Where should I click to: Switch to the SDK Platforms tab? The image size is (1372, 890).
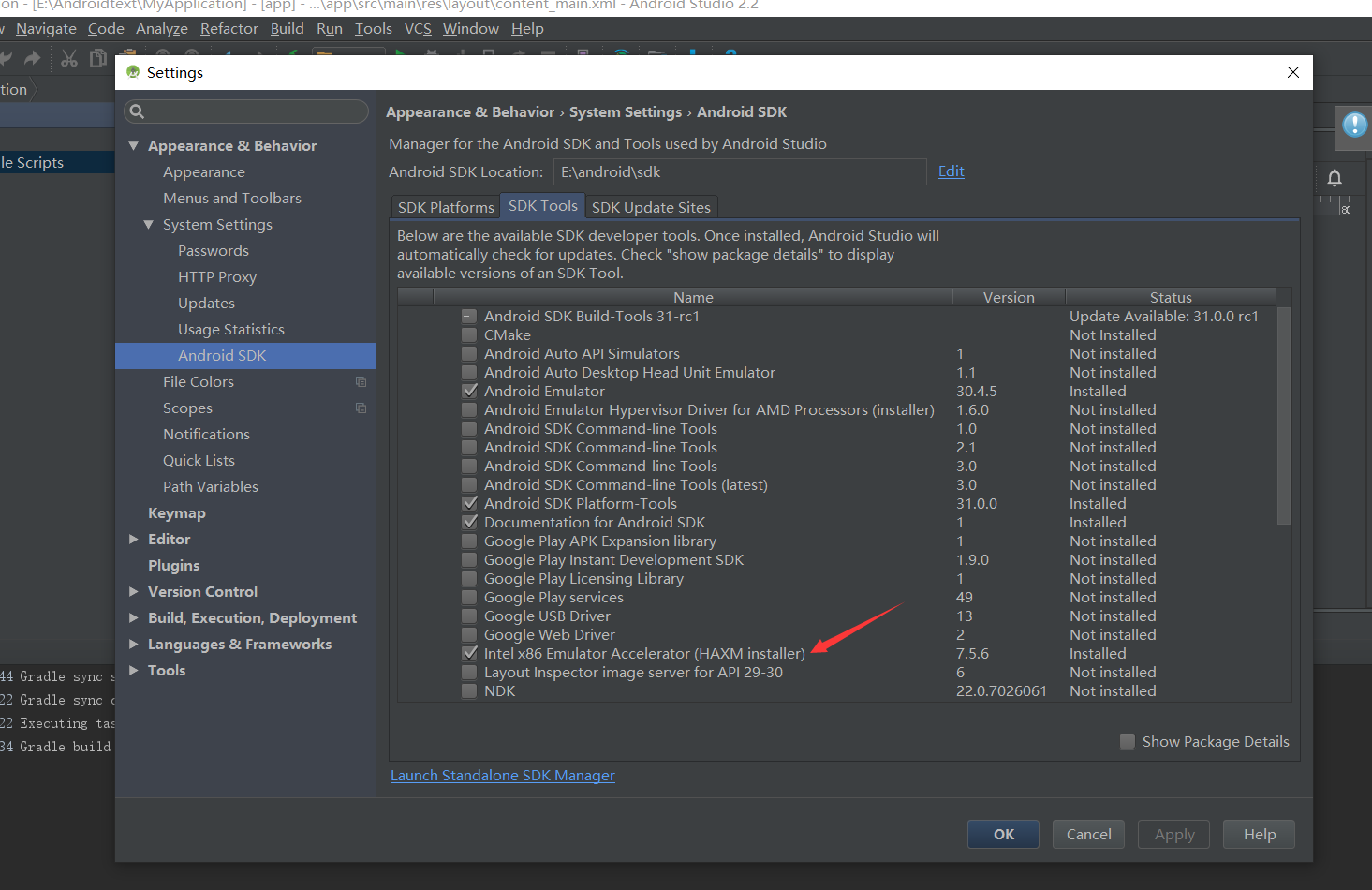click(446, 207)
